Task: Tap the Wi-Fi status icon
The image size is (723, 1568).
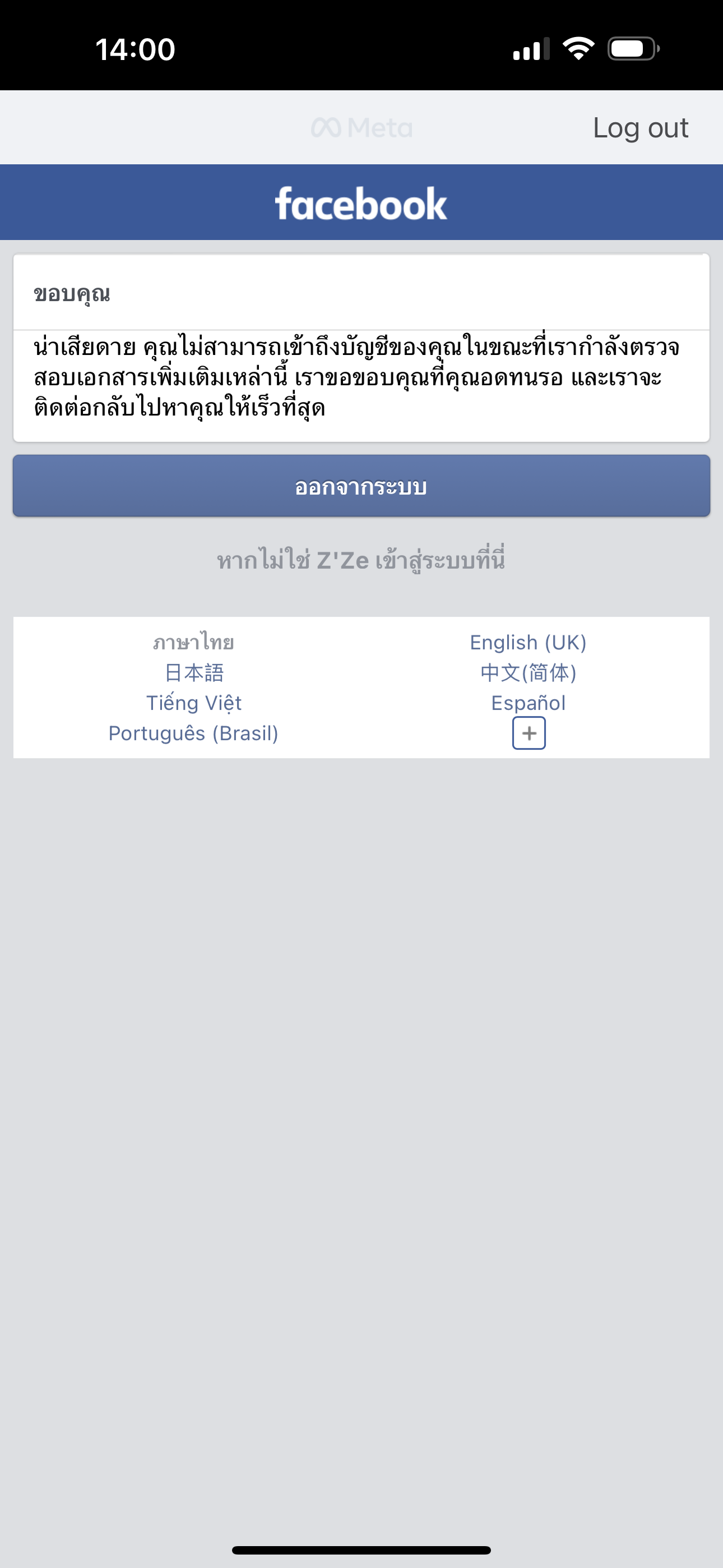Action: point(578,49)
